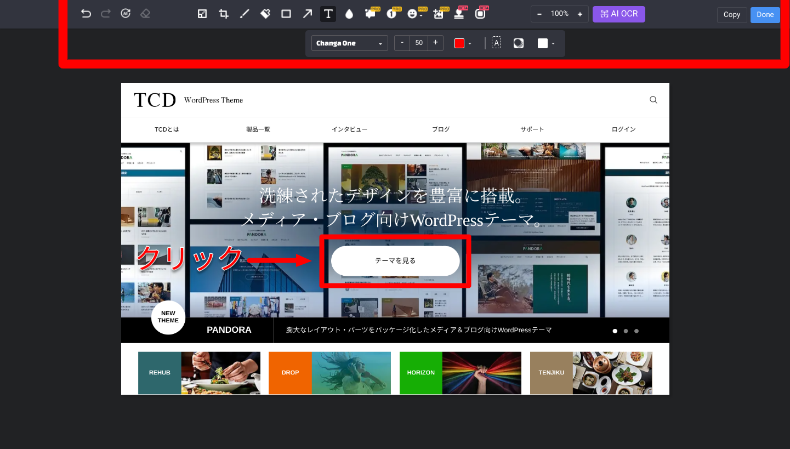Open the insert image tool
790x449 pixels.
tap(438, 14)
